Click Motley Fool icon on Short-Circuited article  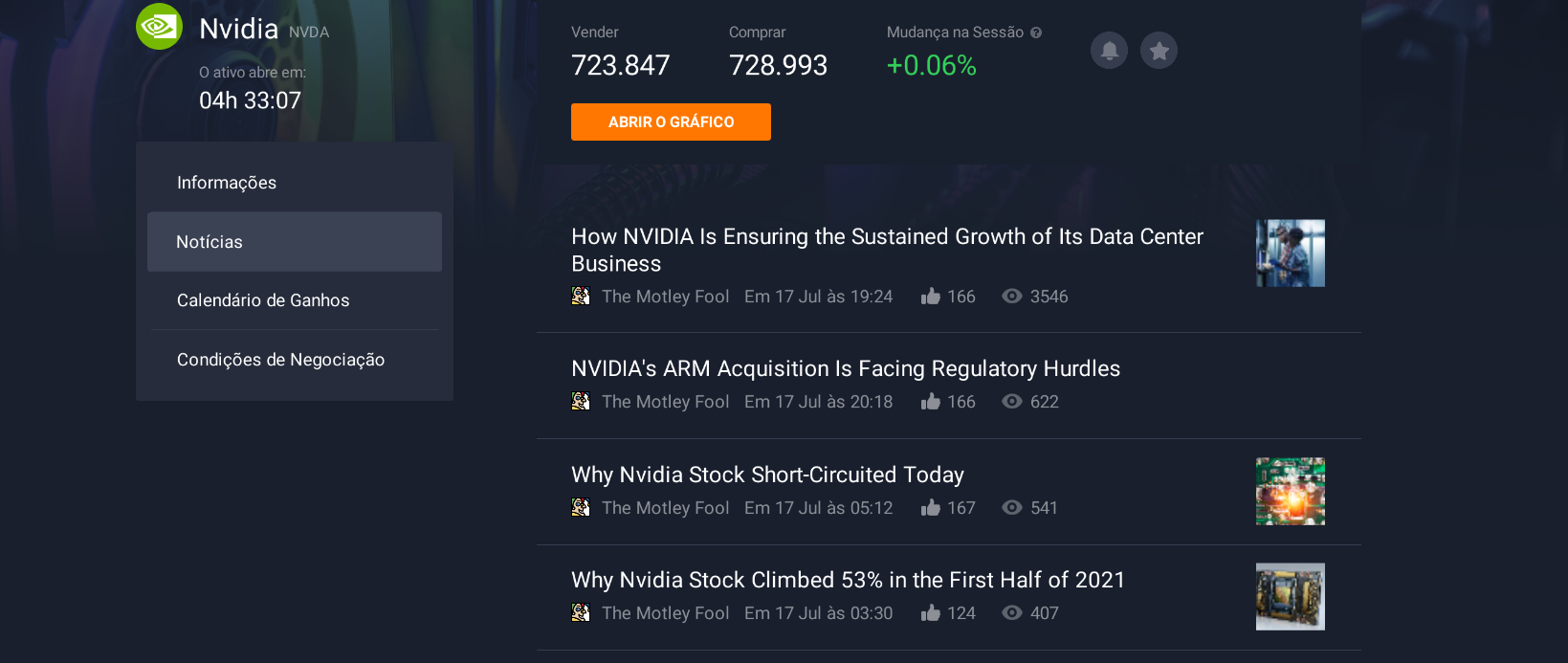[581, 507]
